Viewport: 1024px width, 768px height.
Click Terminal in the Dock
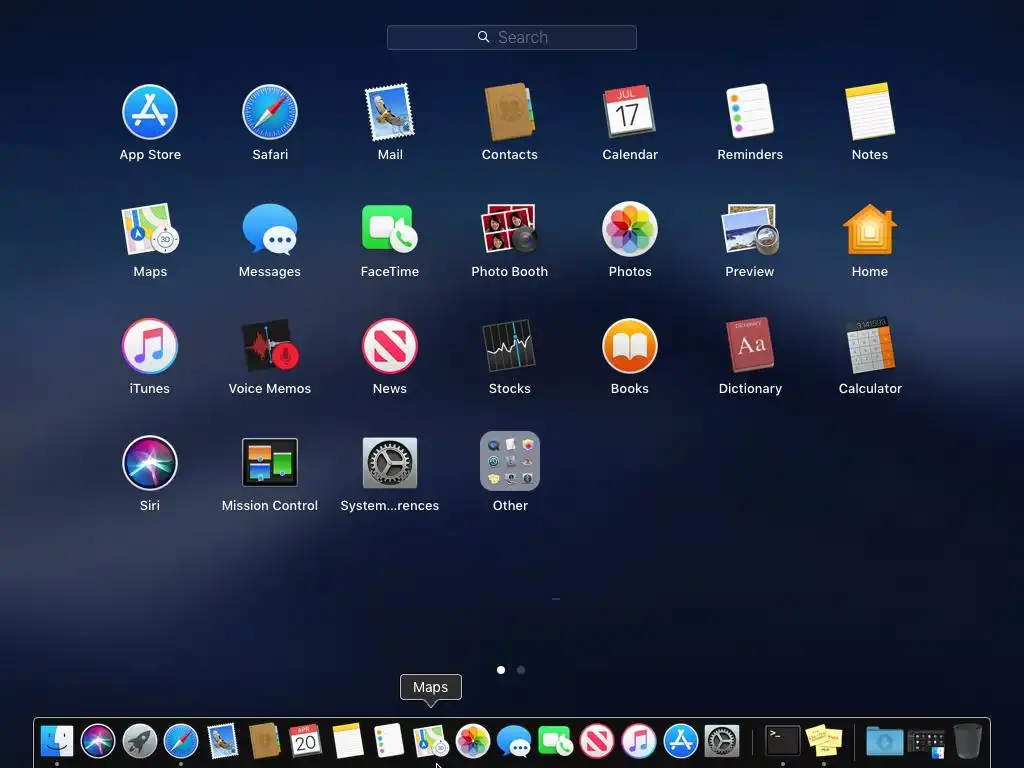point(782,741)
